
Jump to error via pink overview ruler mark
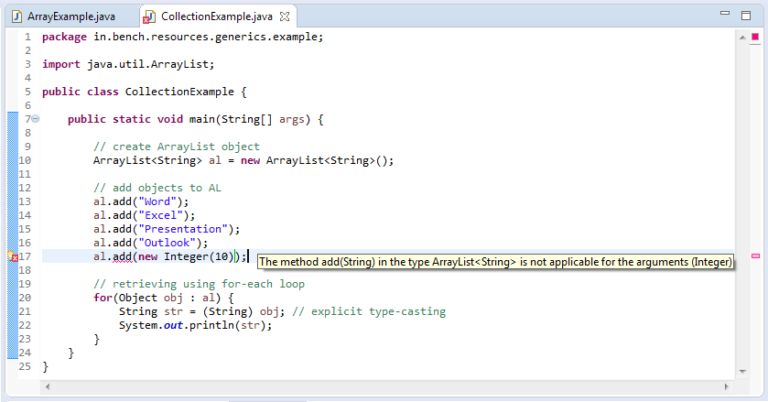754,257
